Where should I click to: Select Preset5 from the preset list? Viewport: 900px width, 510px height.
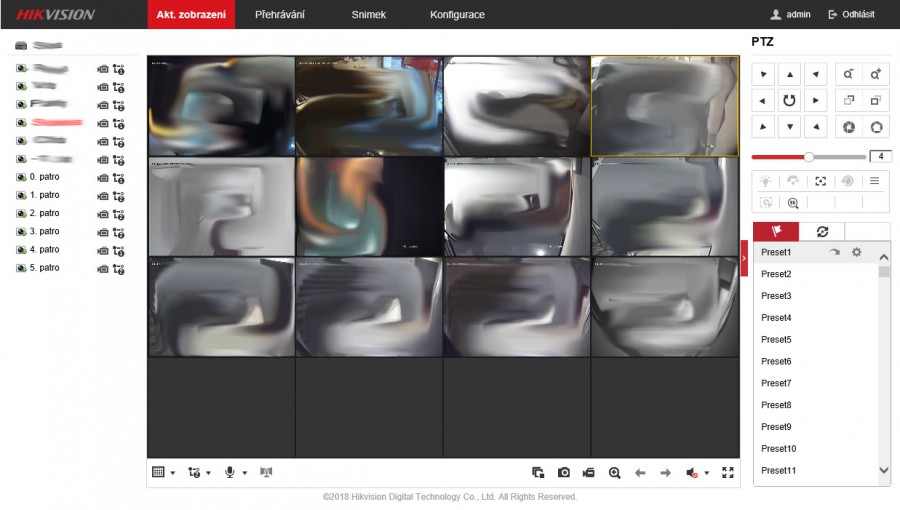click(776, 340)
